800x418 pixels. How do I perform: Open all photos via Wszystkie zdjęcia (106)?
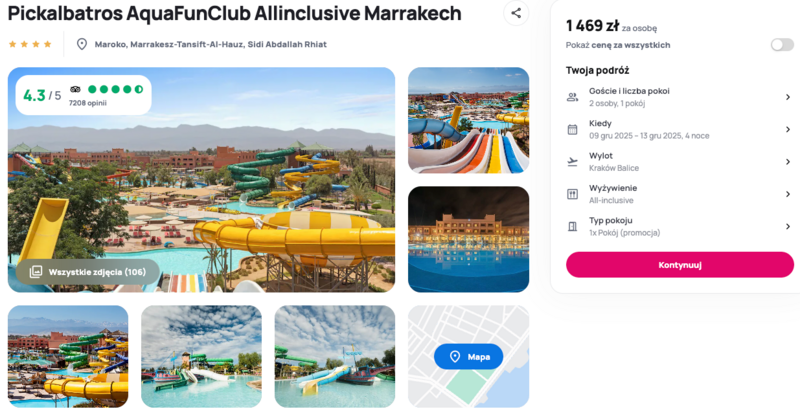pyautogui.click(x=88, y=272)
